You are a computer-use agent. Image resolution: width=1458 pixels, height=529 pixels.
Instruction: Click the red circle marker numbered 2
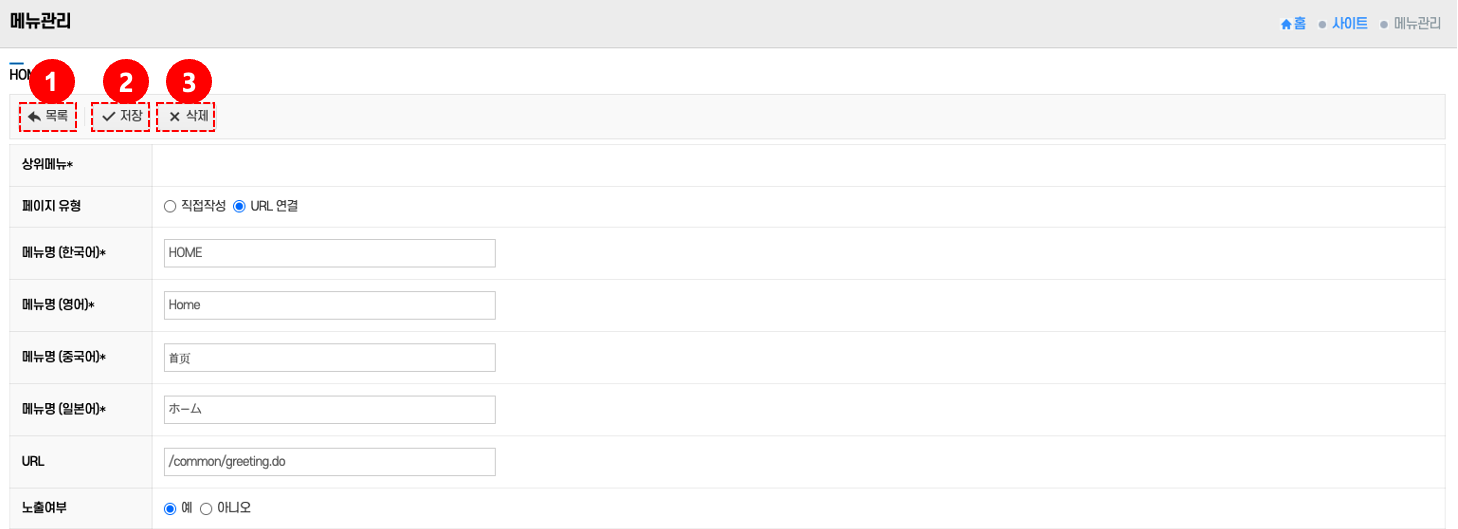126,81
